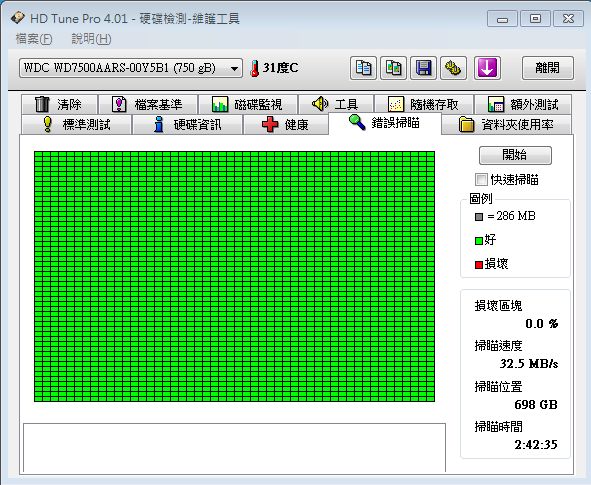Viewport: 591px width, 485px height.
Task: Click the purple down-arrow icon
Action: point(487,68)
